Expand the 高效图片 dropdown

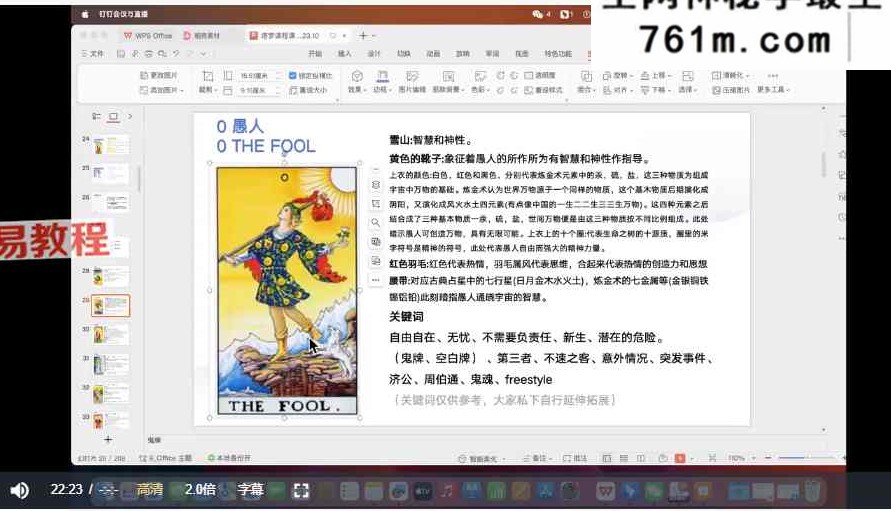(x=161, y=90)
